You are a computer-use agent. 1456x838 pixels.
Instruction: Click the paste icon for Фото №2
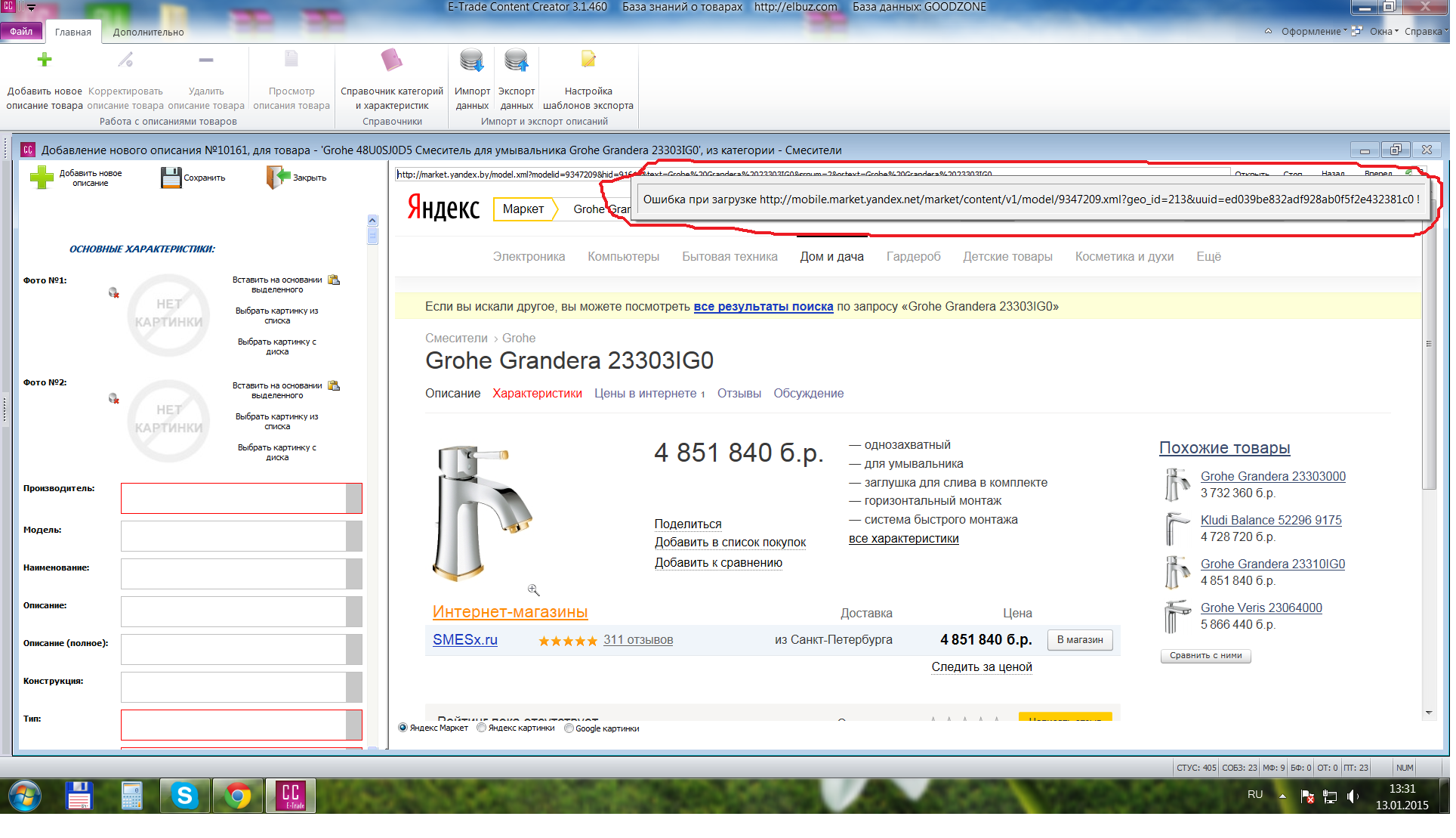[334, 386]
